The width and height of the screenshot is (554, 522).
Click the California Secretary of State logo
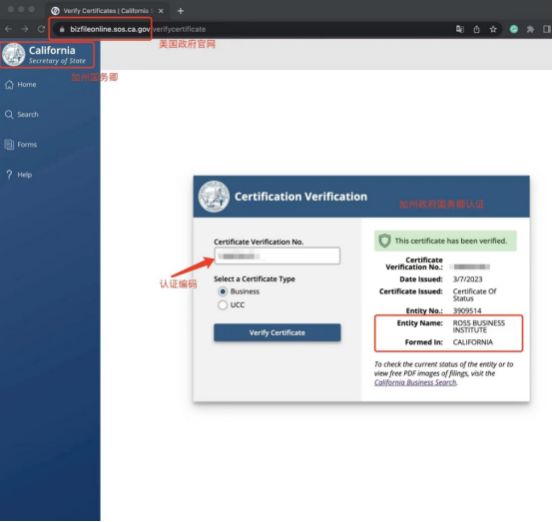click(x=48, y=55)
